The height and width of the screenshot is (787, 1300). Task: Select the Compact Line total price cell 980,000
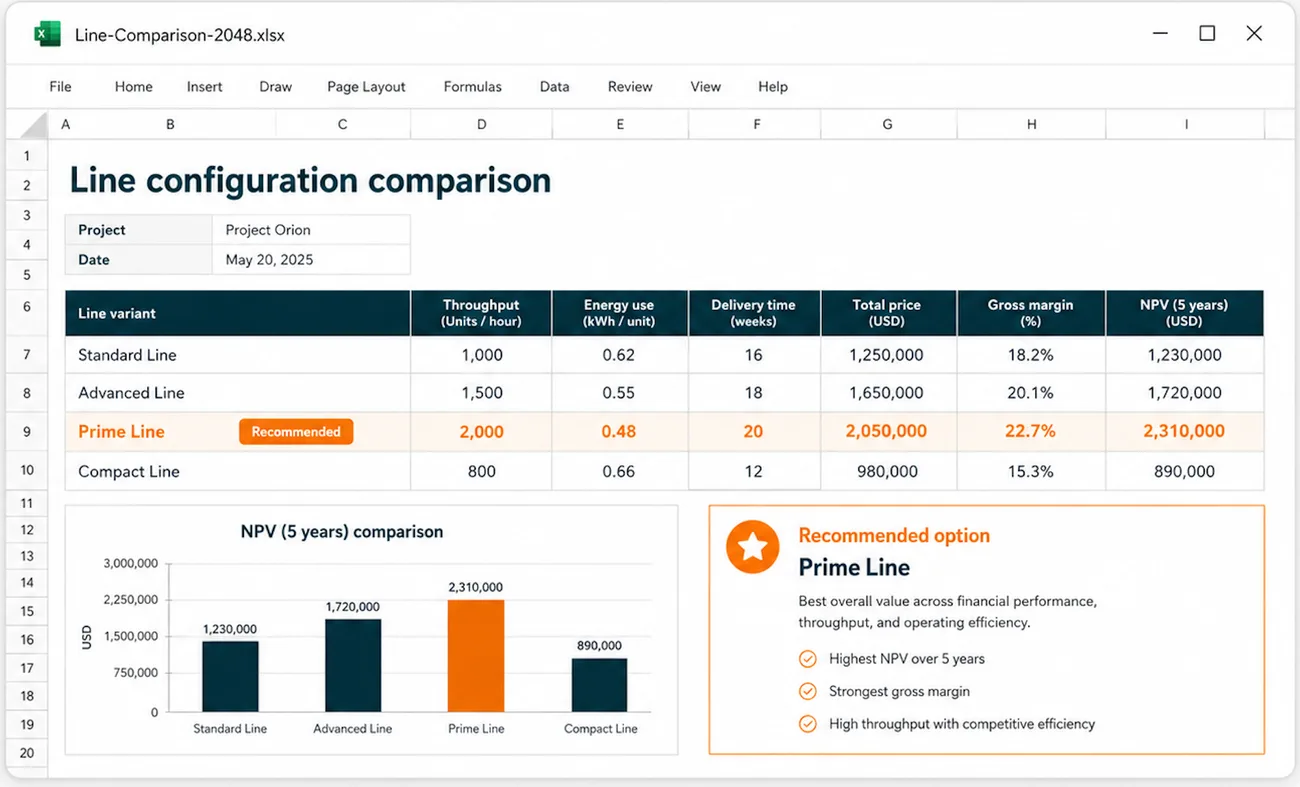pyautogui.click(x=889, y=471)
